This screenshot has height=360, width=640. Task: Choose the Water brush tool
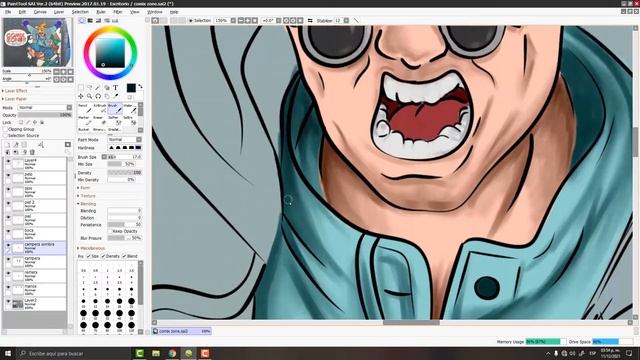(x=129, y=108)
